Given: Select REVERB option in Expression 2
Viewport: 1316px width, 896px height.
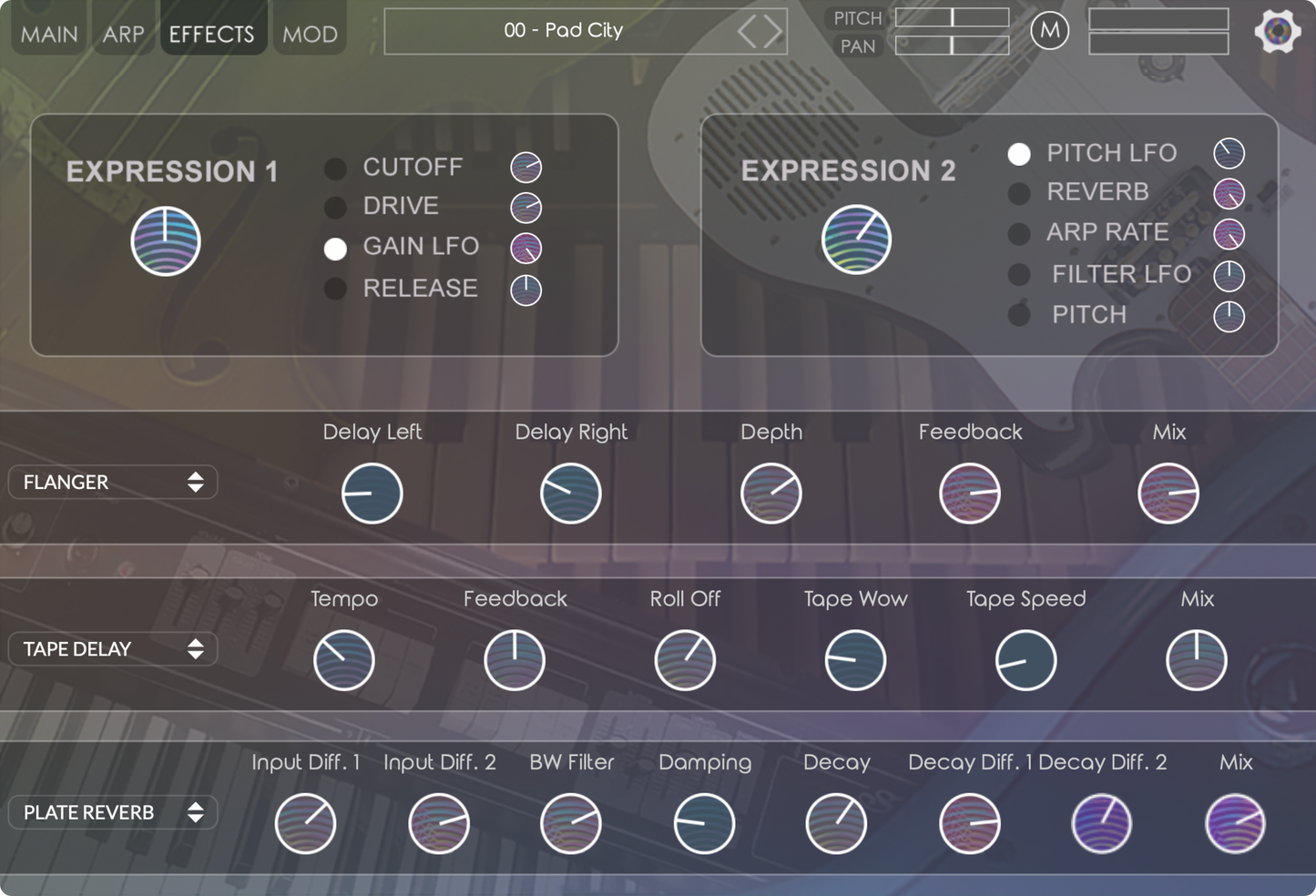Looking at the screenshot, I should point(1019,193).
